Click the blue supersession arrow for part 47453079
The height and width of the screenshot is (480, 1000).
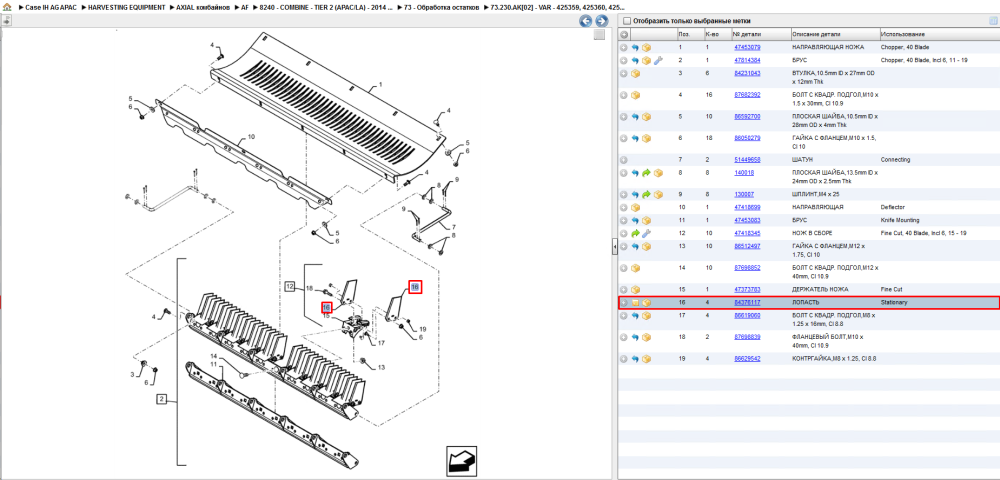[x=635, y=48]
